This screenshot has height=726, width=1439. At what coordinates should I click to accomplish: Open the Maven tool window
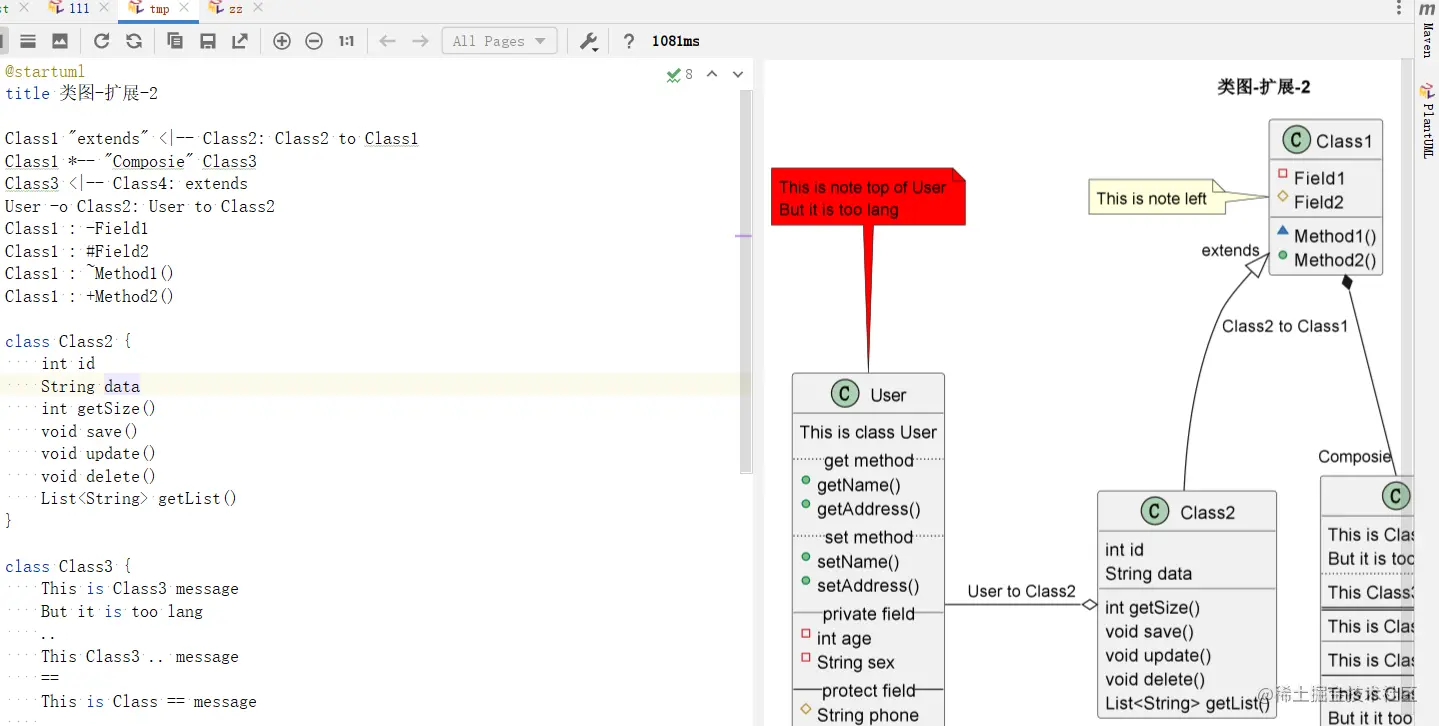[1427, 31]
